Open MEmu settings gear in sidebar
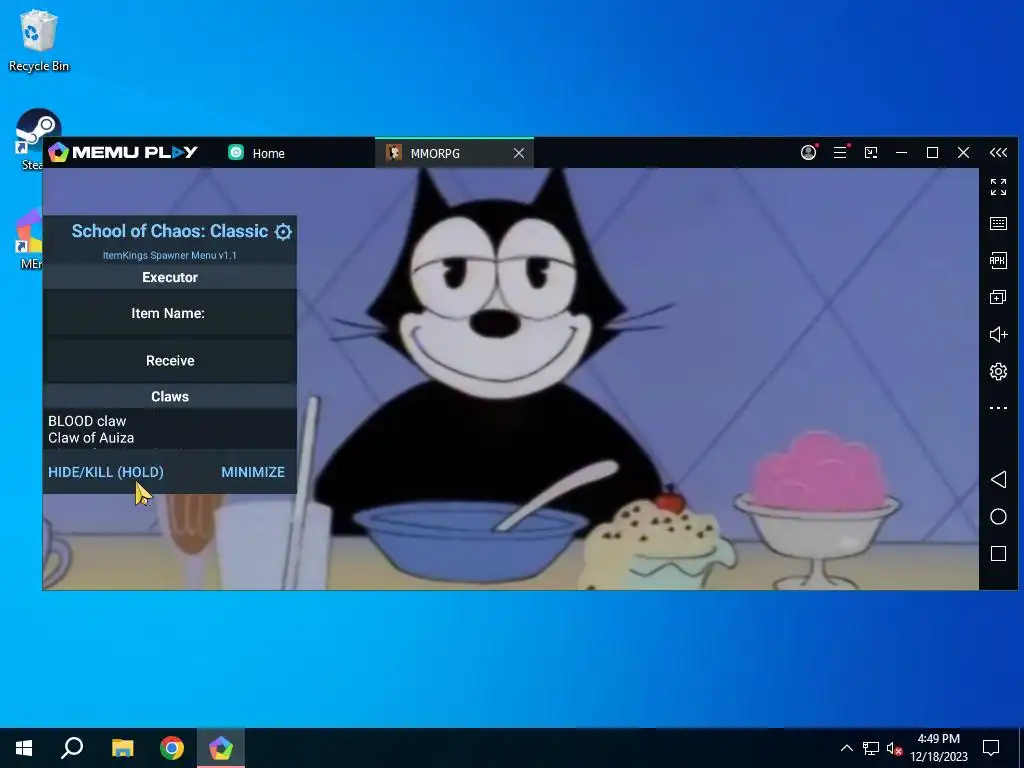 [x=998, y=372]
